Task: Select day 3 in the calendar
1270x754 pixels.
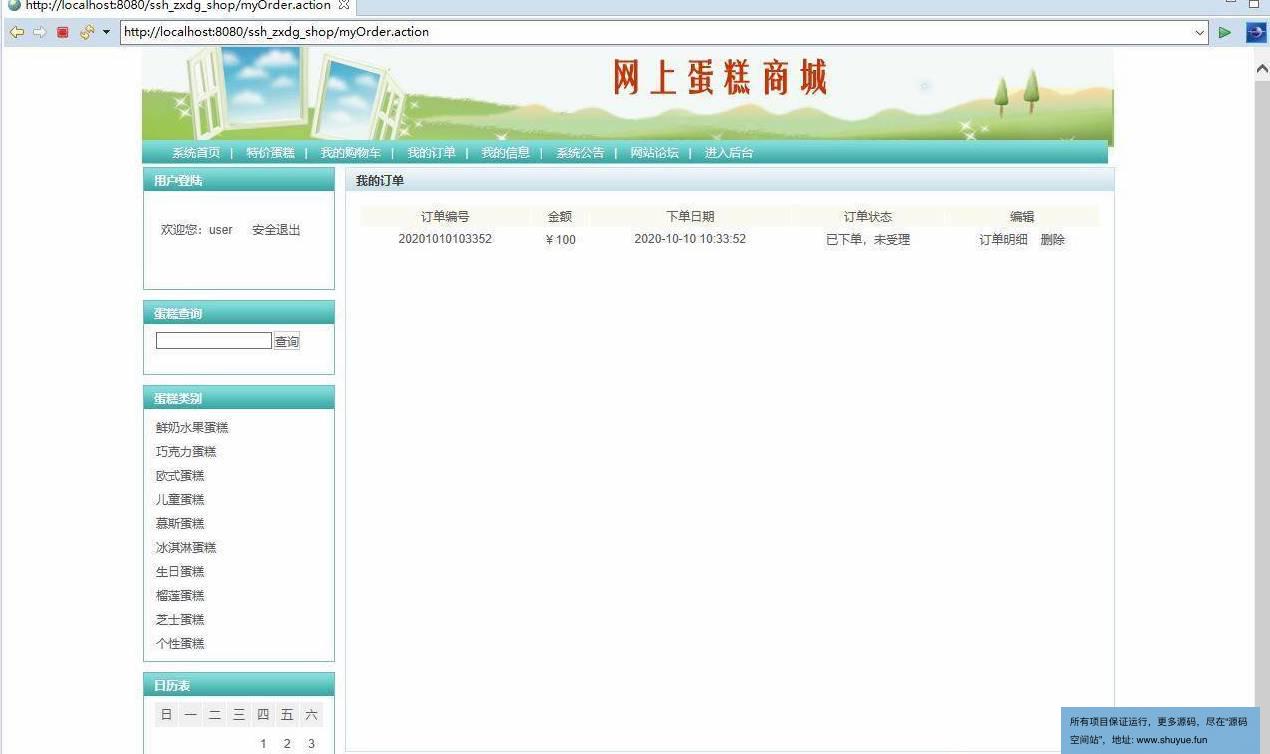Action: point(311,743)
